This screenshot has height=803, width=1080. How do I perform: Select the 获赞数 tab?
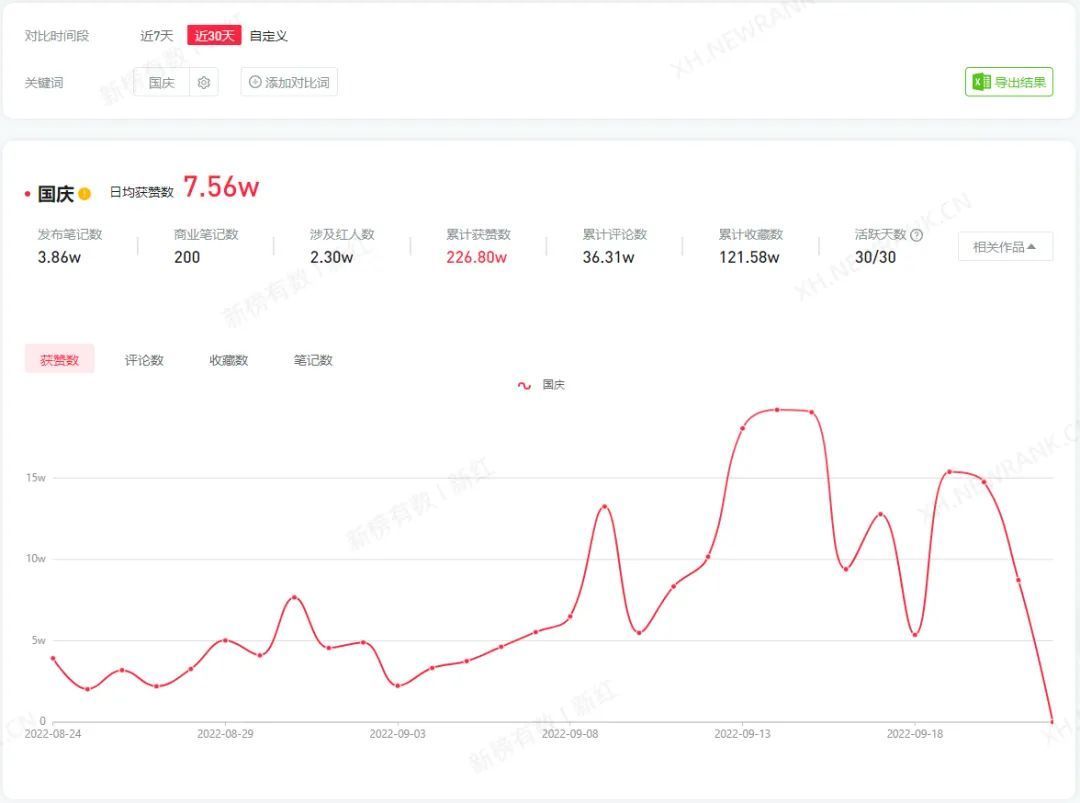coord(60,360)
